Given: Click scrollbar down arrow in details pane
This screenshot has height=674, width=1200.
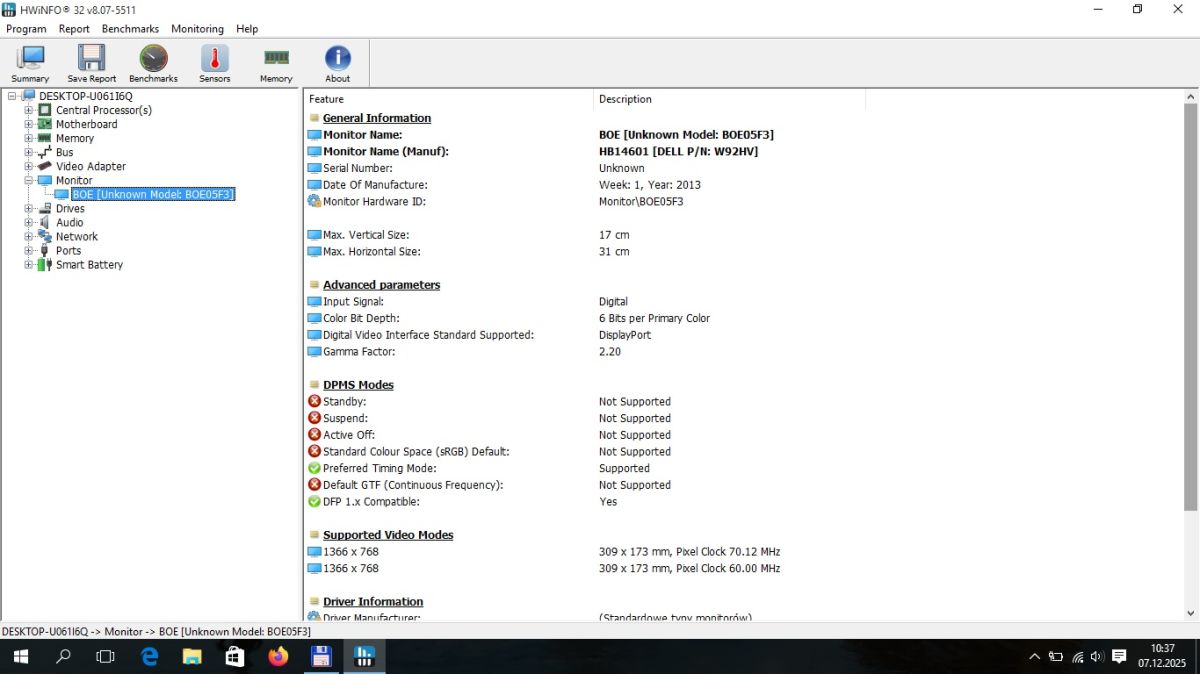Looking at the screenshot, I should (x=1190, y=612).
